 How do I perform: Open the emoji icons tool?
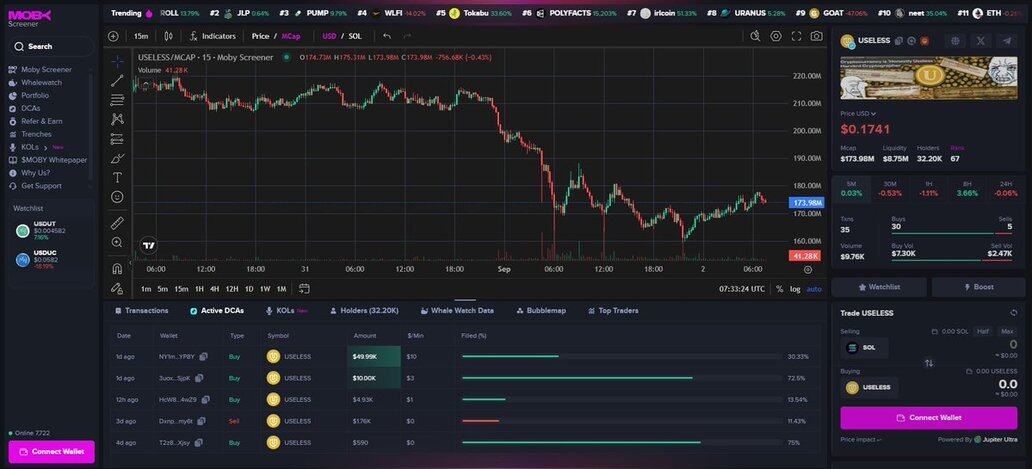coord(117,197)
